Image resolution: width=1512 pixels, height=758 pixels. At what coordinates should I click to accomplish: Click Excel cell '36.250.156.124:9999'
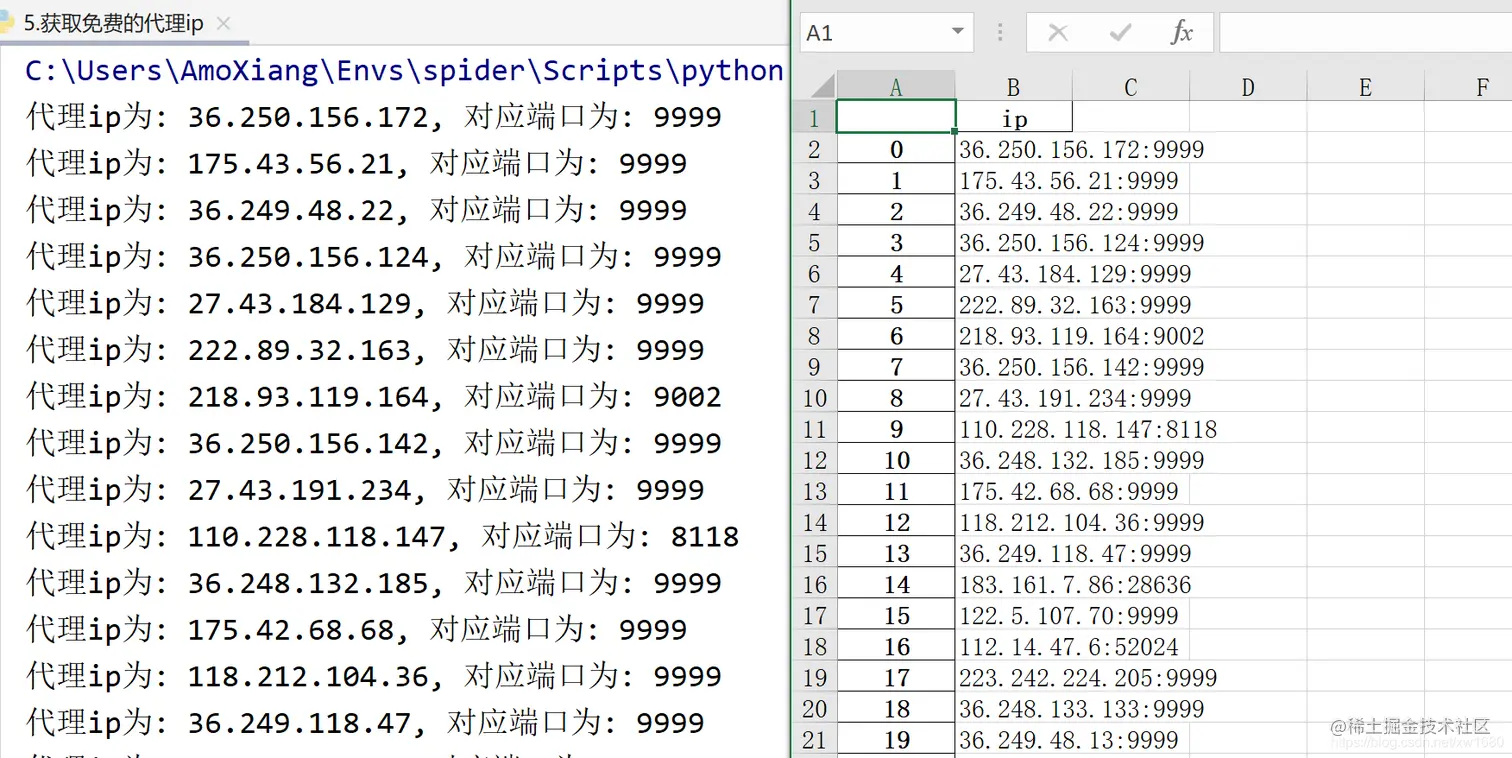(1081, 243)
